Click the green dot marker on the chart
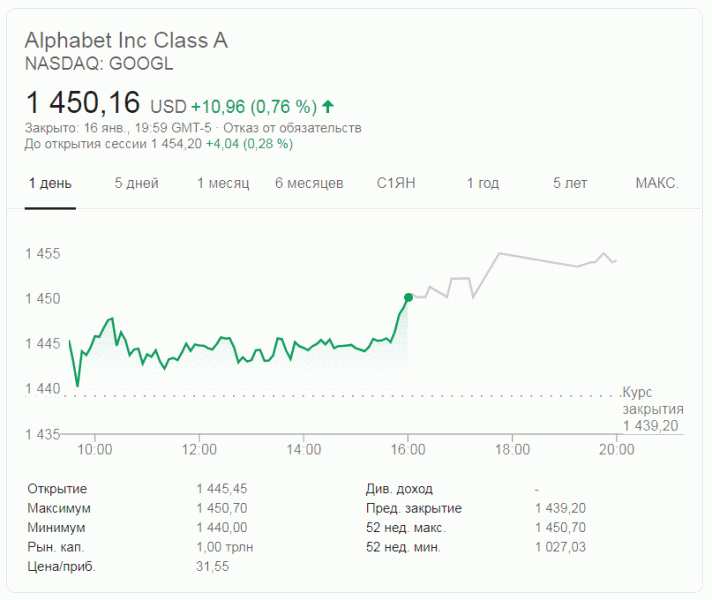This screenshot has height=600, width=712. click(x=408, y=297)
